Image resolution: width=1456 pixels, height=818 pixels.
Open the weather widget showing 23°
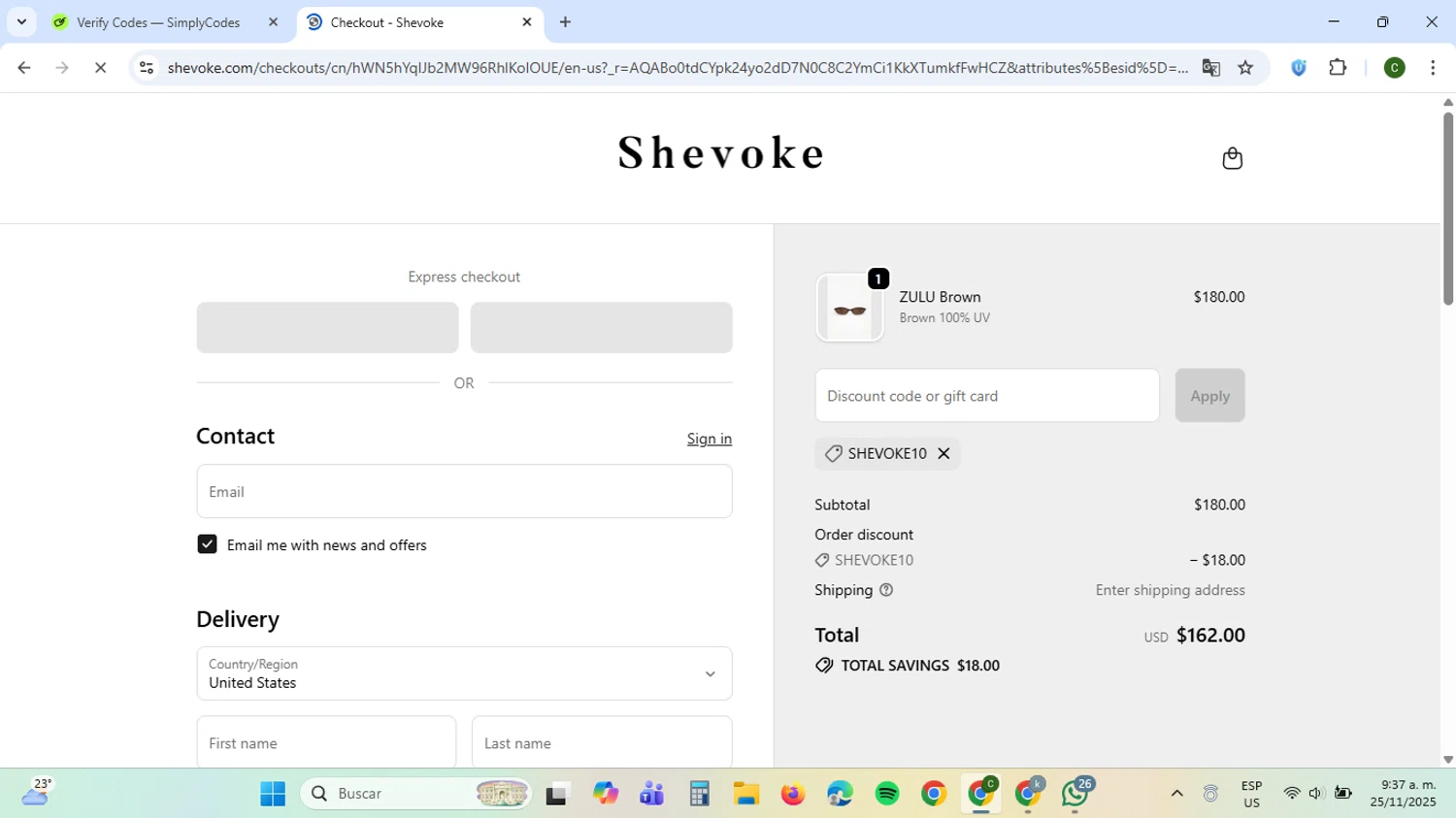point(36,793)
